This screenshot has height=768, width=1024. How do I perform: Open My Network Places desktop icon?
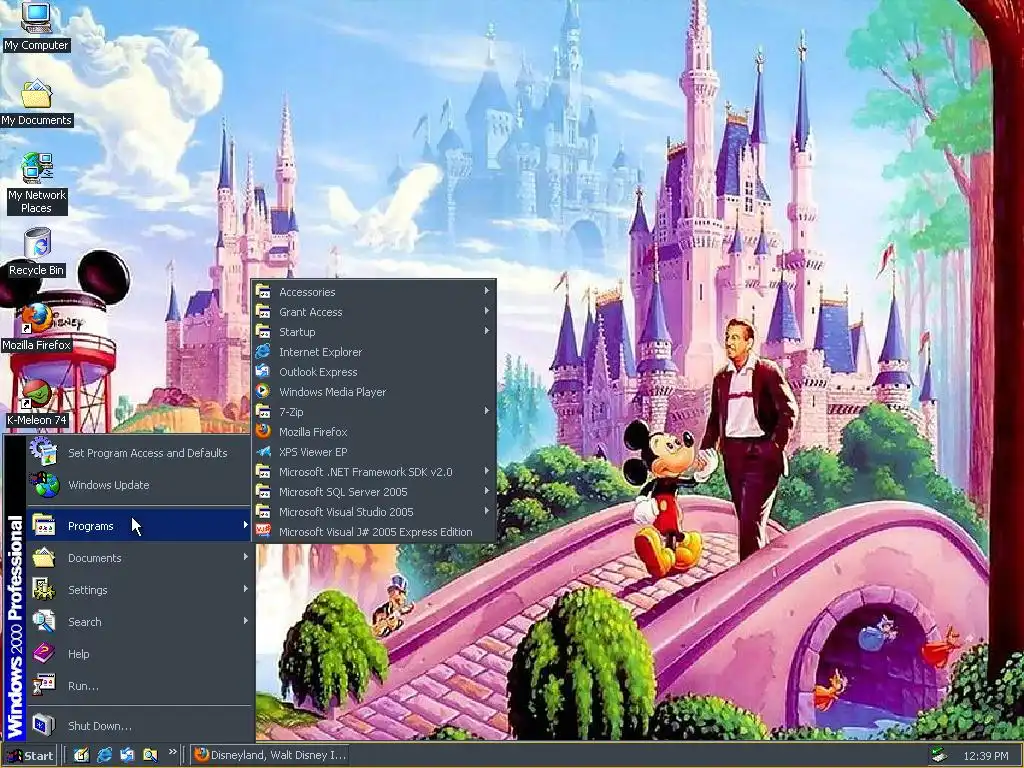point(37,183)
